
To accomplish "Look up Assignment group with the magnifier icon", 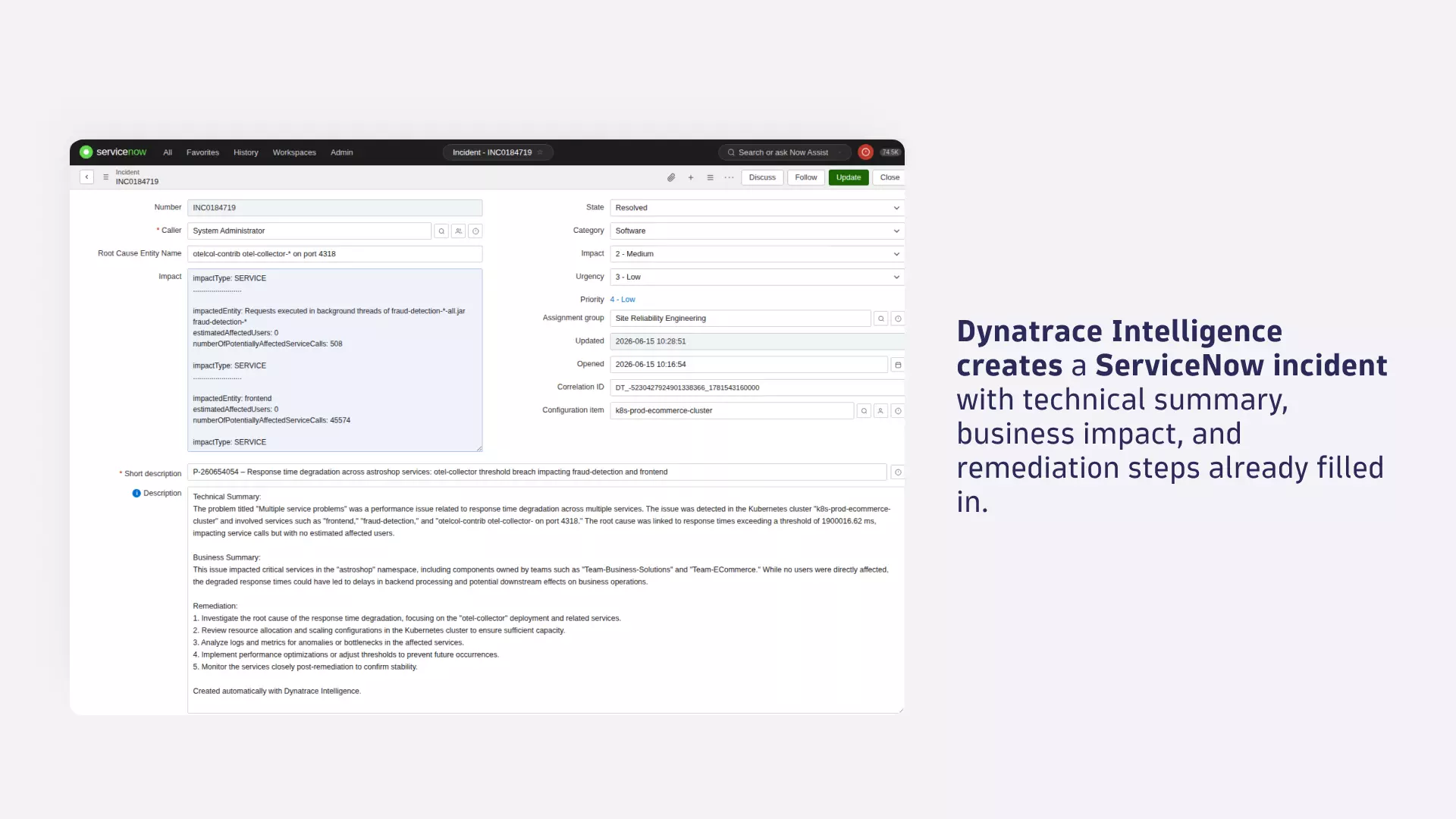I will pos(881,318).
